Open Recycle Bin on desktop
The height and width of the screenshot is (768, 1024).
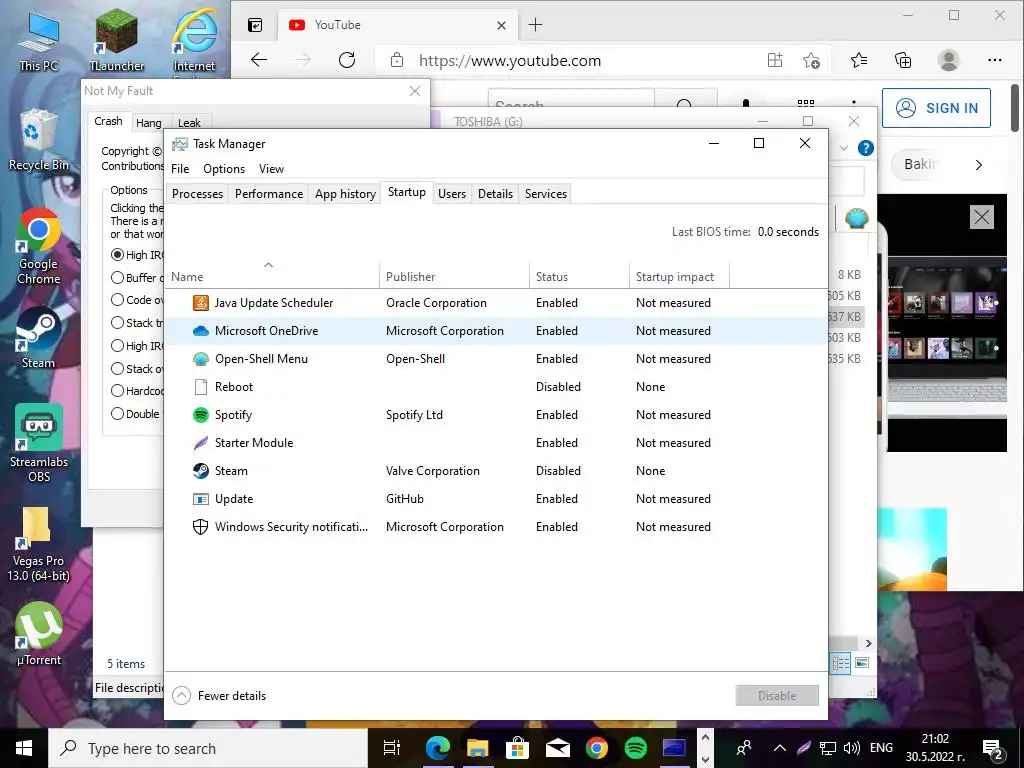click(39, 140)
